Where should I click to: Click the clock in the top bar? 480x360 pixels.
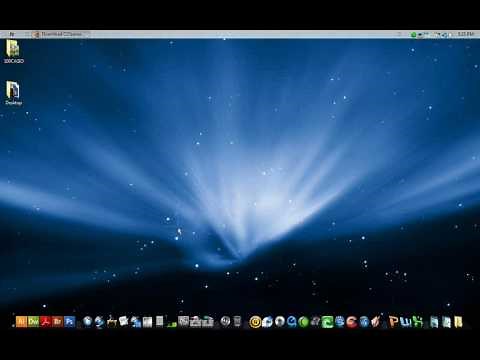(466, 34)
